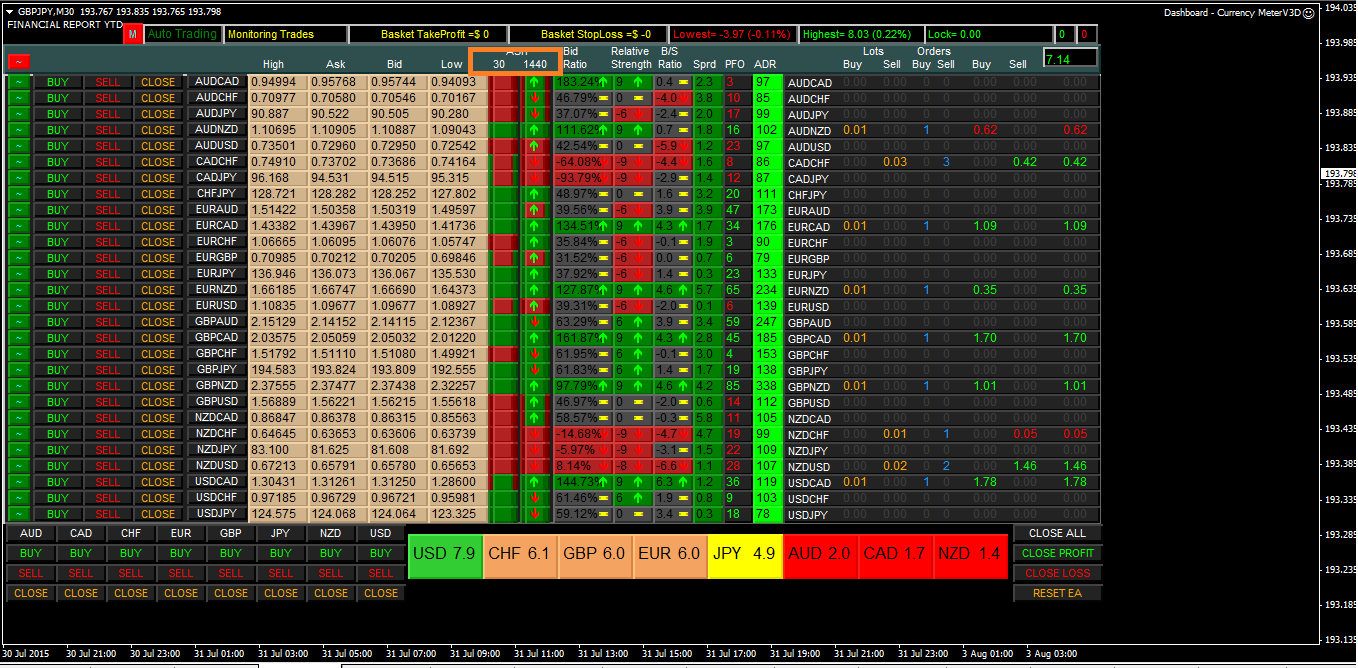Click CLOSE for the CADCHF row

pos(158,162)
